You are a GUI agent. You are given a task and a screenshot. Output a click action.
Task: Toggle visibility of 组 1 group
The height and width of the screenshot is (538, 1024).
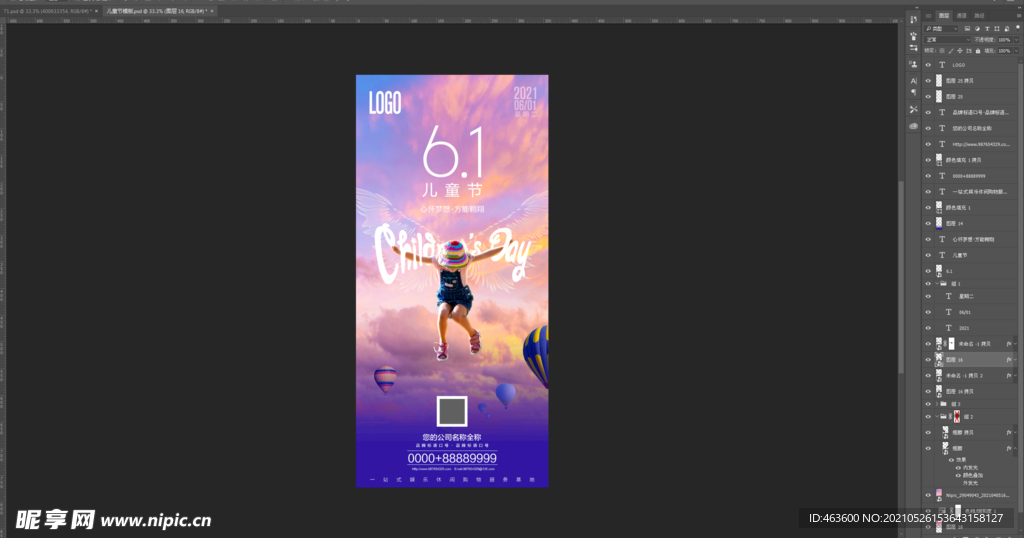click(928, 283)
